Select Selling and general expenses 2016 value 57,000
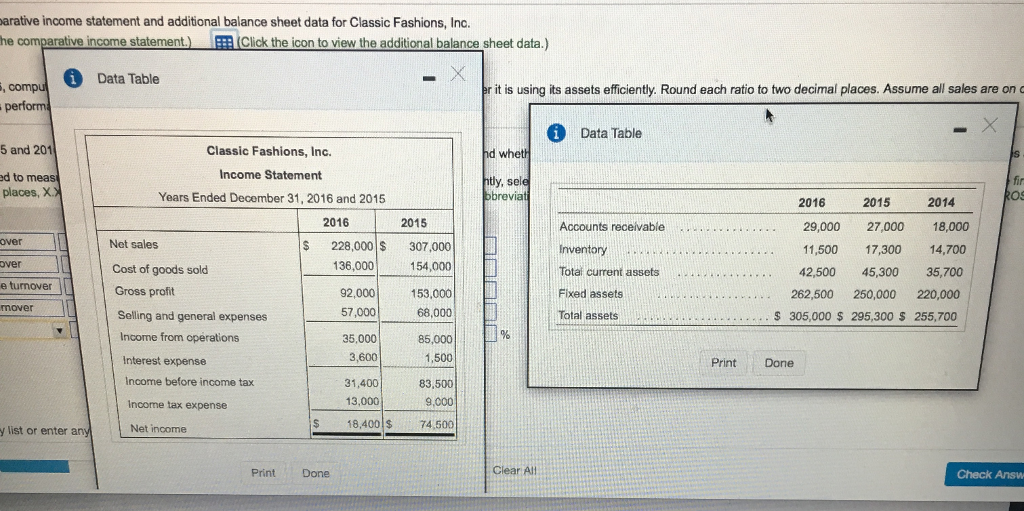This screenshot has height=511, width=1024. [x=358, y=312]
